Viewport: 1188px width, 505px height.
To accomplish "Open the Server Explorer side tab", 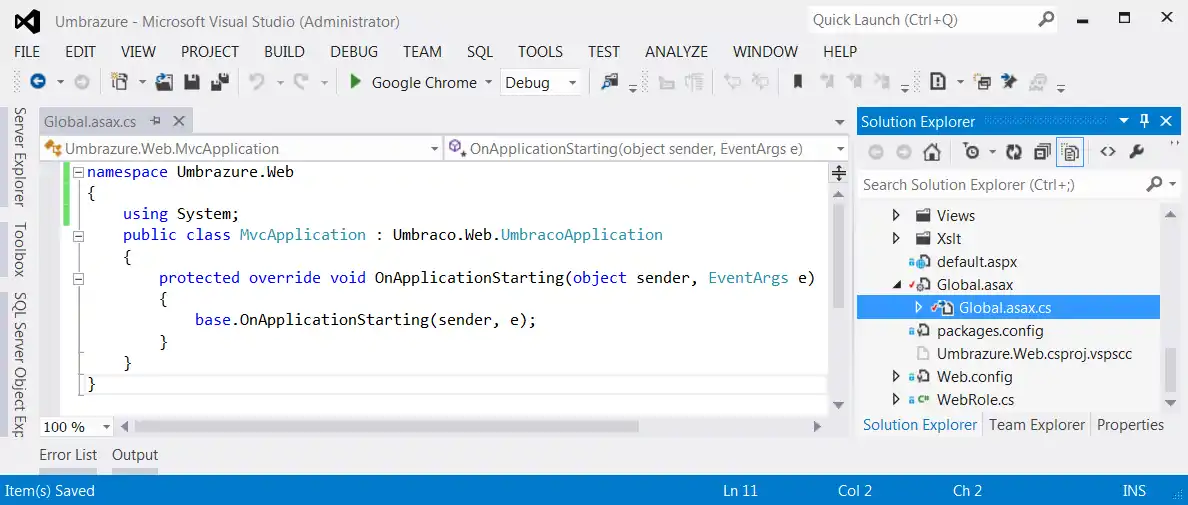I will click(x=20, y=157).
